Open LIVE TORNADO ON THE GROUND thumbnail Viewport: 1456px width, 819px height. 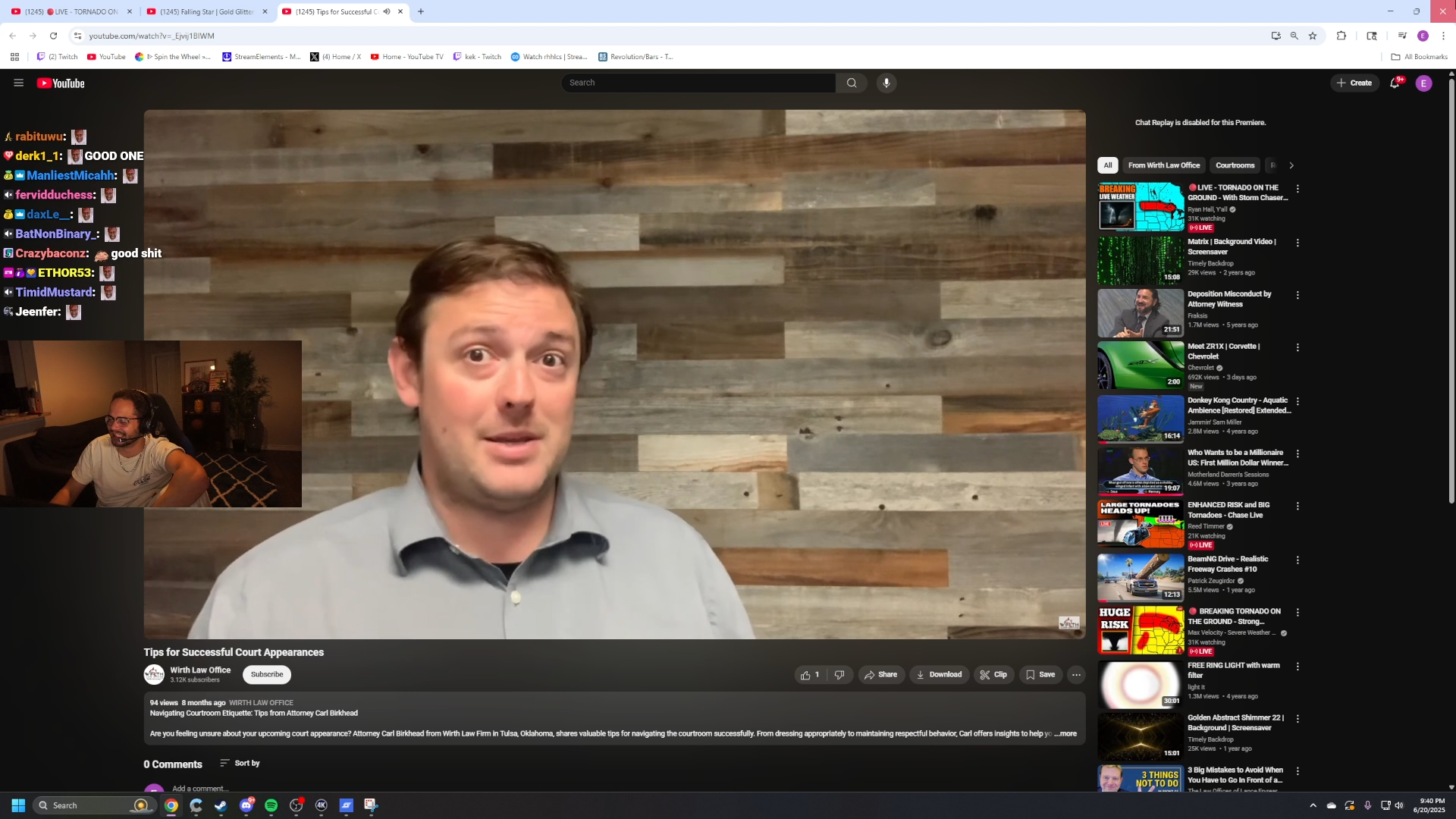1141,207
